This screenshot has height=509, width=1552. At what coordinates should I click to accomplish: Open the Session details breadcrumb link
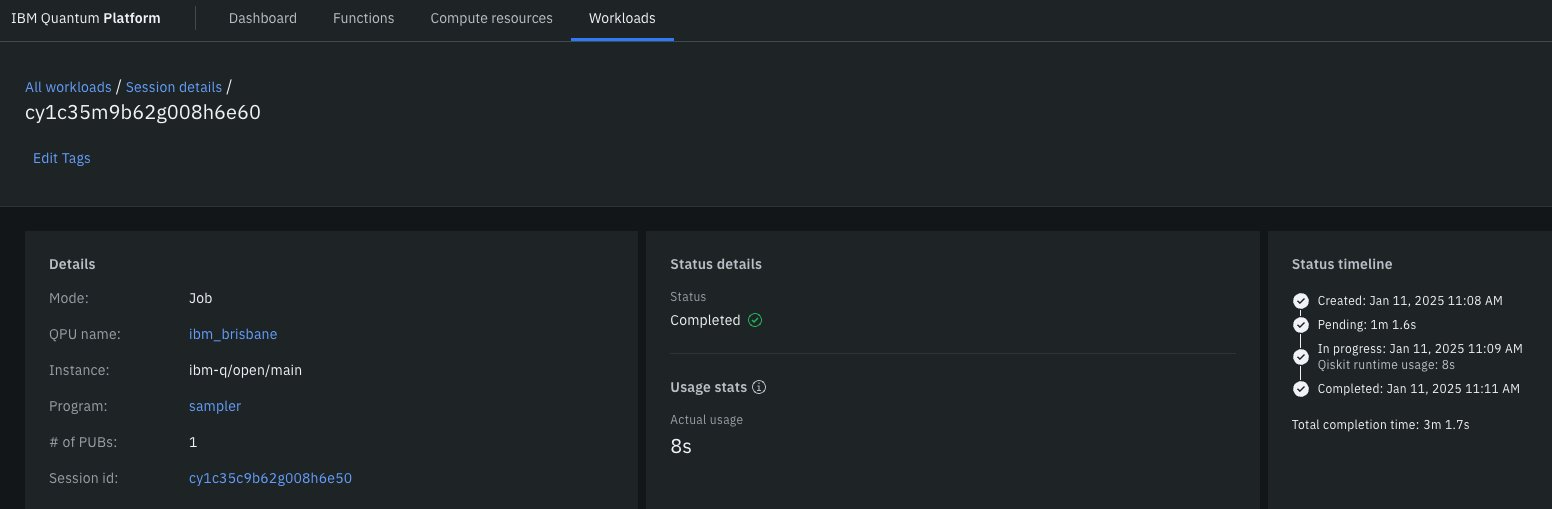point(174,87)
